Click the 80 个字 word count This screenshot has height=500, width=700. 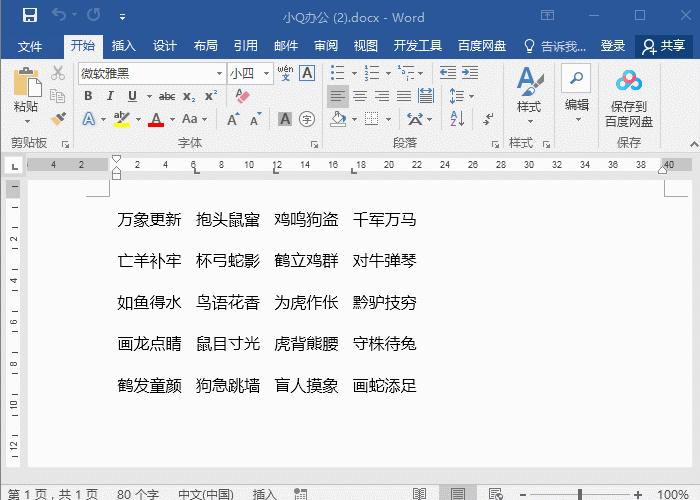(x=138, y=494)
